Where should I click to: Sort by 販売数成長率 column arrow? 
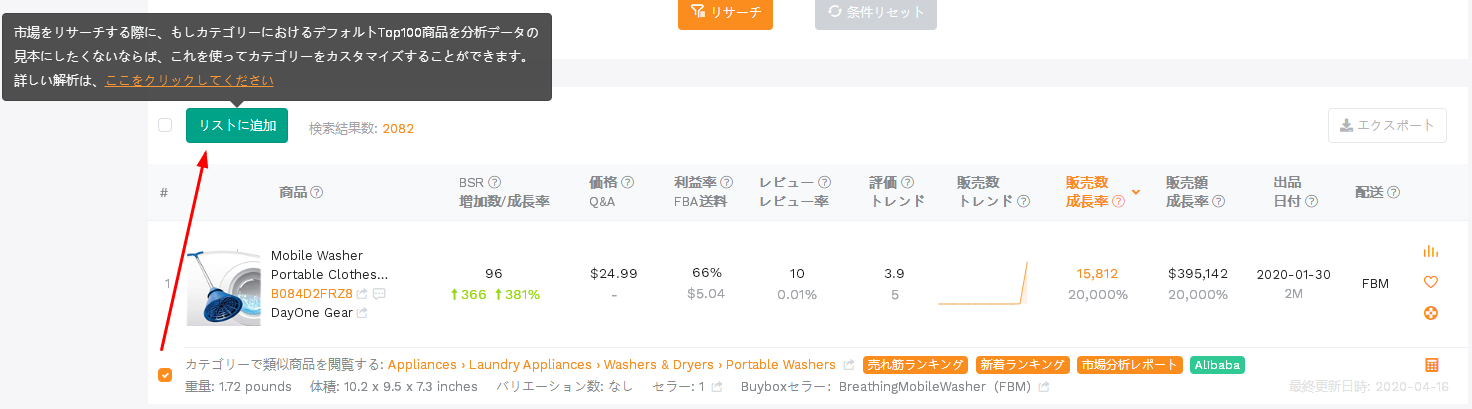coord(1136,191)
